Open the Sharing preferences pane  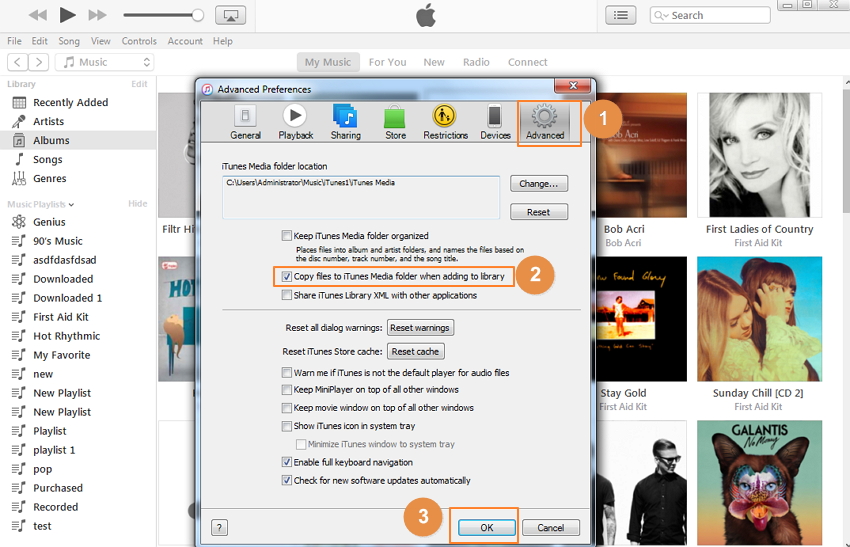[x=345, y=122]
